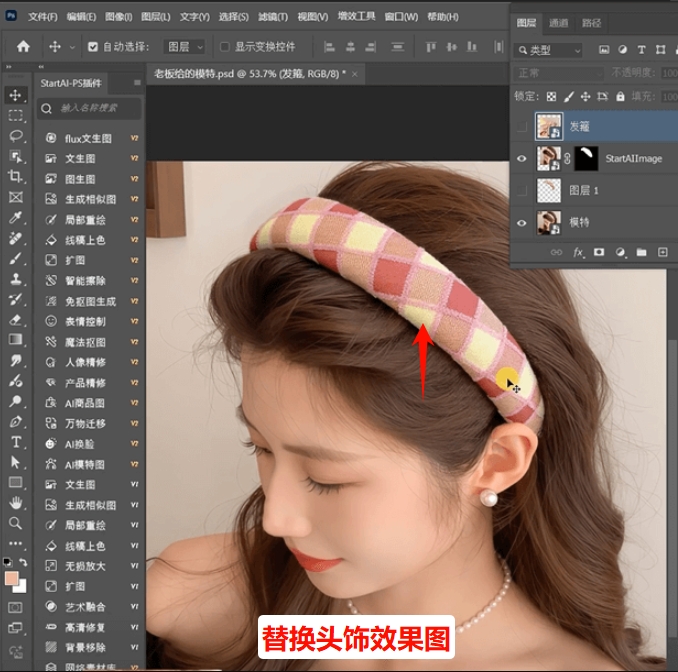The height and width of the screenshot is (672, 678).
Task: Click the new adjustment layer icon
Action: click(x=620, y=252)
